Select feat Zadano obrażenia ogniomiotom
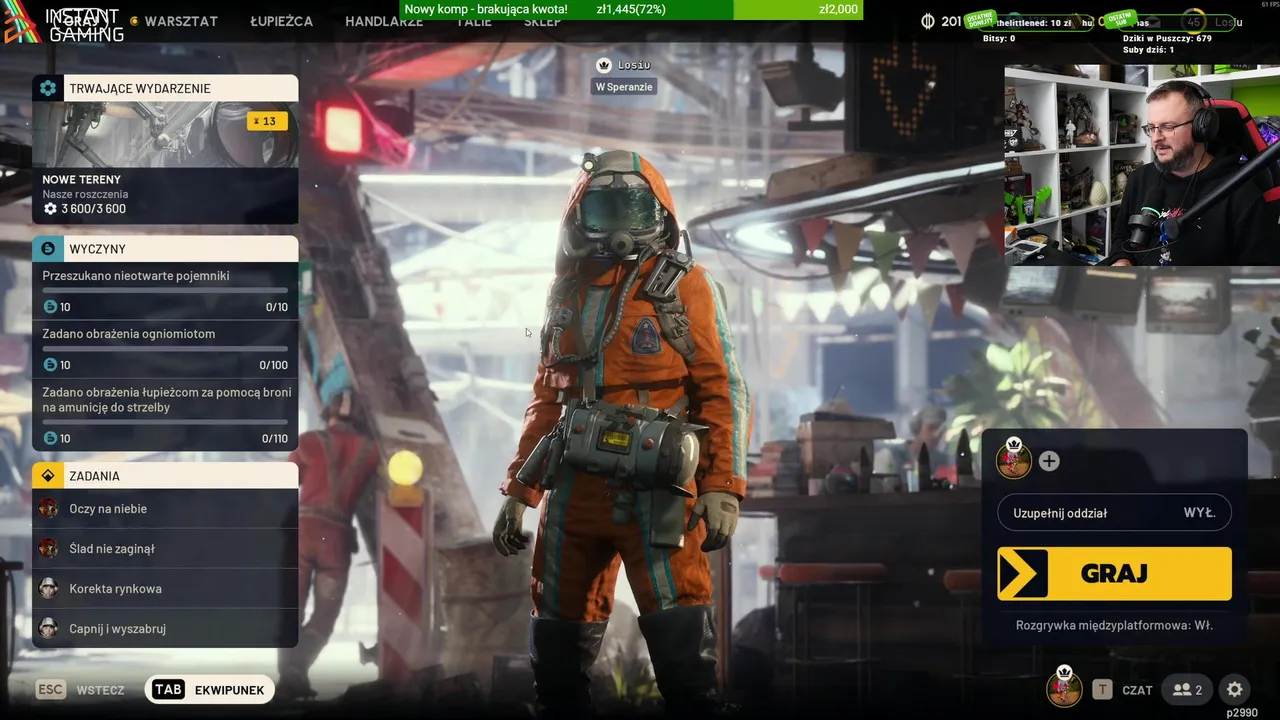This screenshot has height=720, width=1280. 129,334
